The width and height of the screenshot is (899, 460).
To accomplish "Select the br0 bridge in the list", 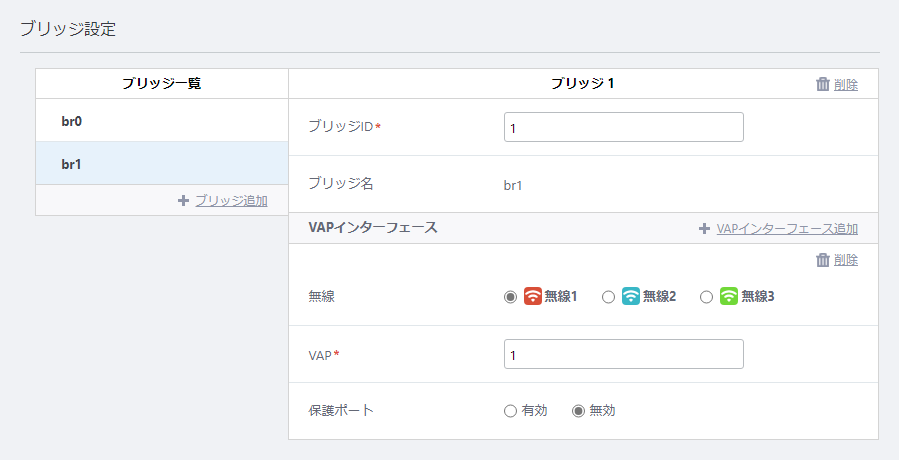I will (162, 120).
